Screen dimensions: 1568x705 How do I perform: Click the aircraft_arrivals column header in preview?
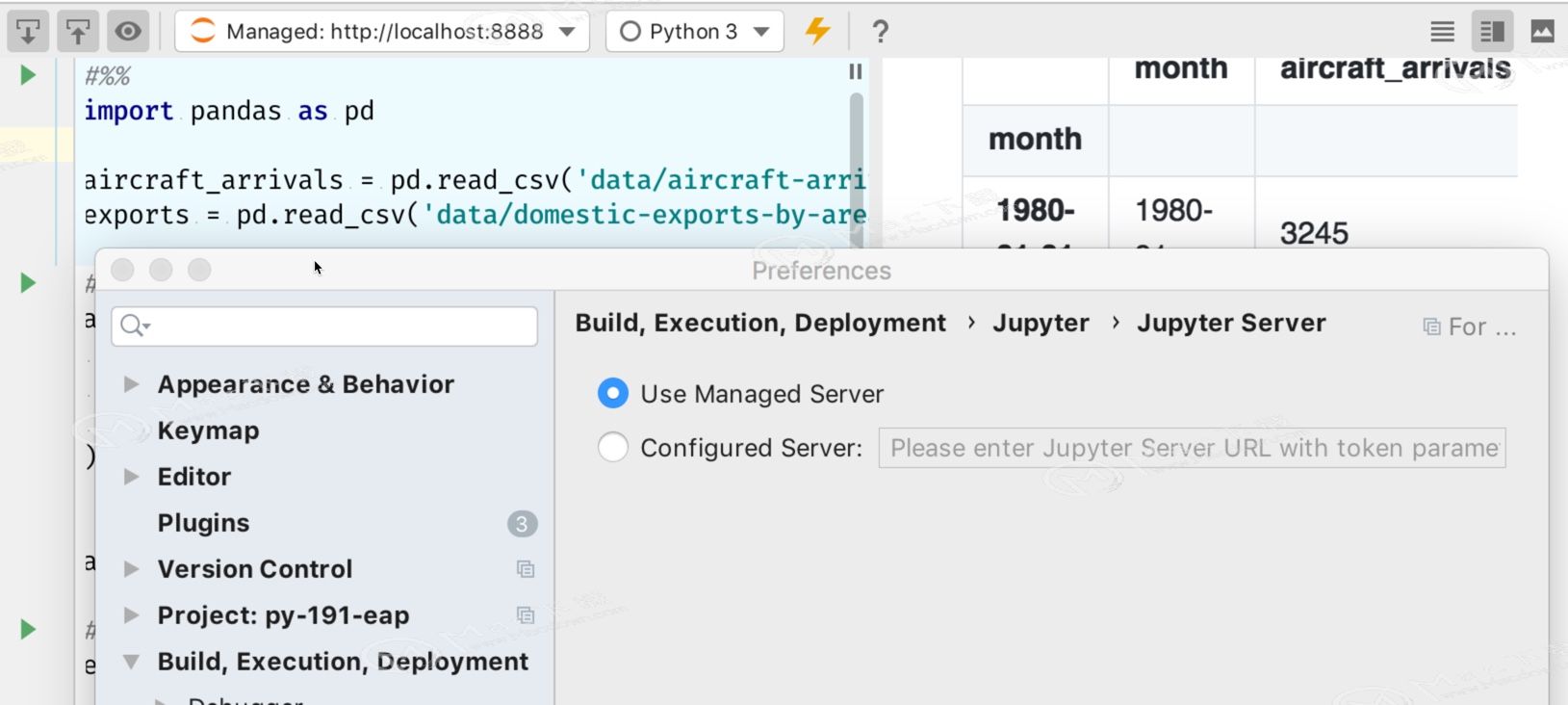(x=1395, y=69)
